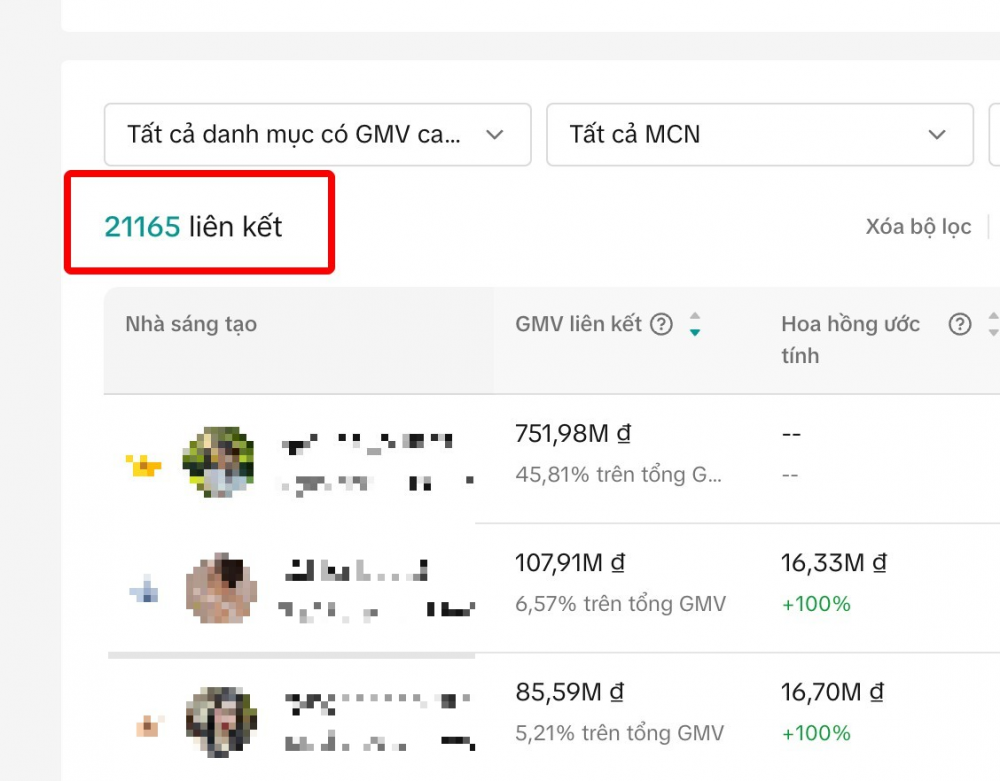Click the GMV liên kết column header text
The width and height of the screenshot is (1000, 781).
coord(578,324)
